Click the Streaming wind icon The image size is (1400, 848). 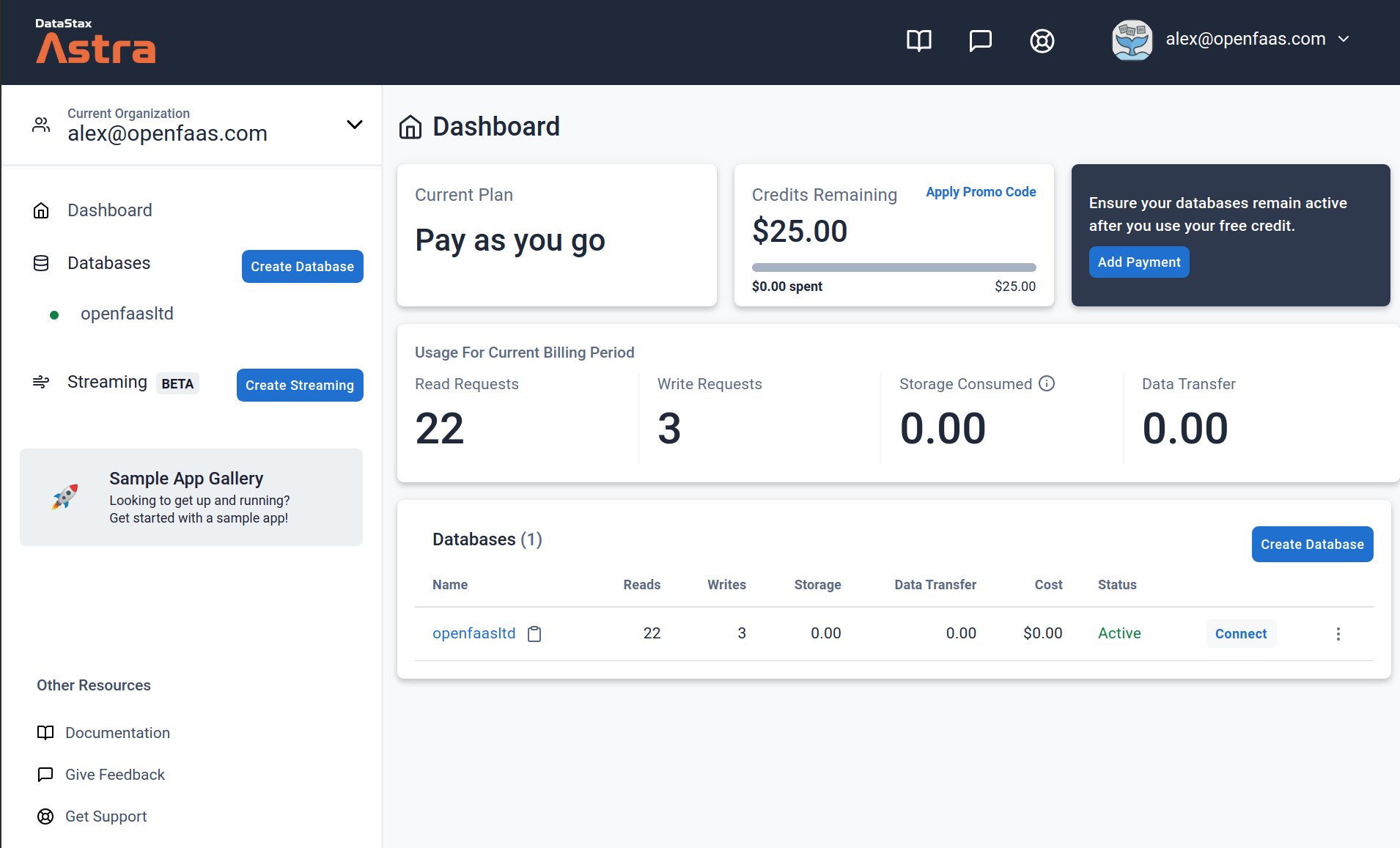[x=41, y=382]
